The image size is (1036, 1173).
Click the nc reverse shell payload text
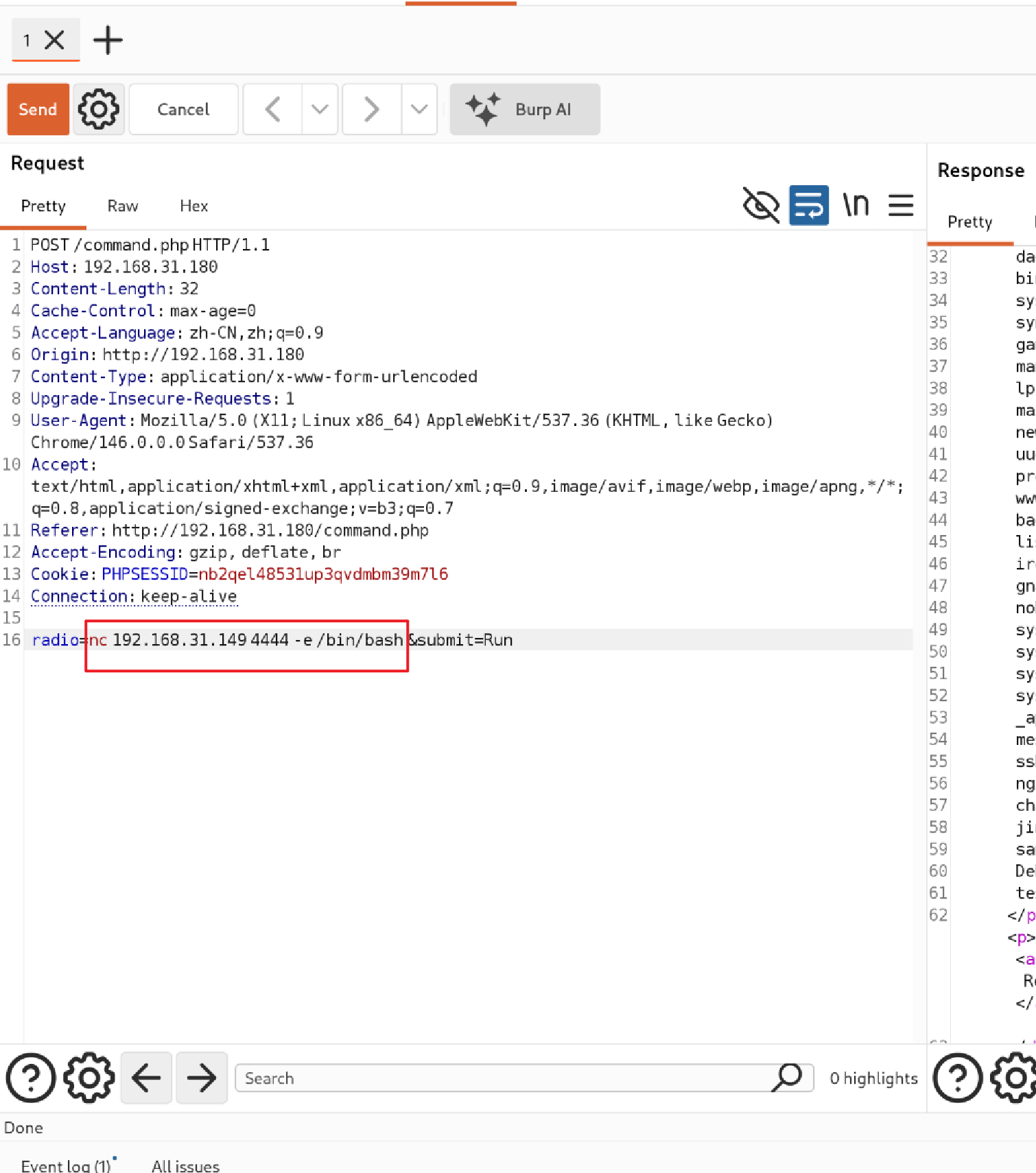point(246,640)
